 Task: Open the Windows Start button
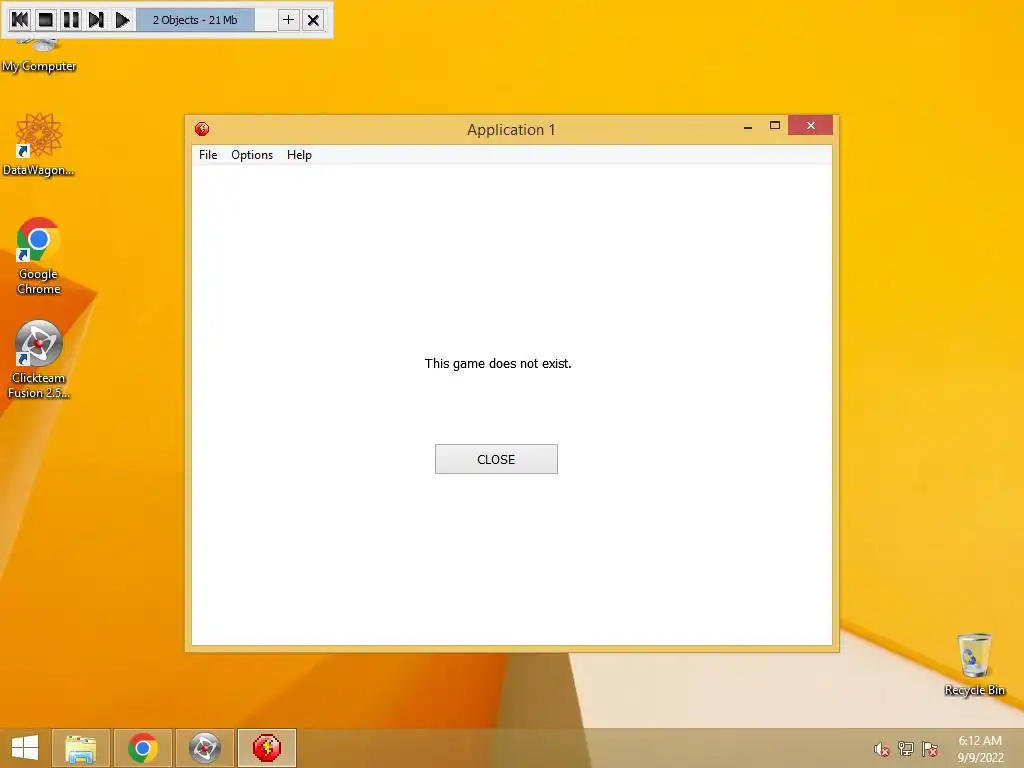point(25,748)
